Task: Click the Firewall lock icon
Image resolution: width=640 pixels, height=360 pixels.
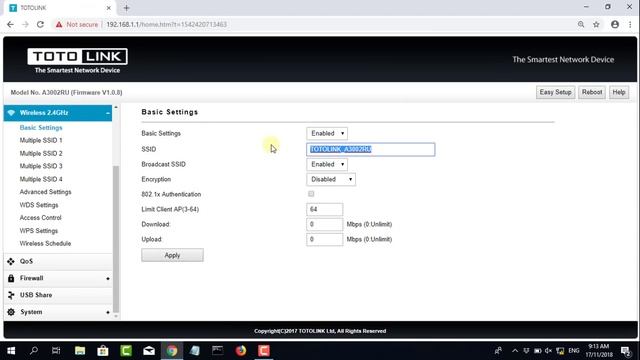Action: click(x=11, y=278)
